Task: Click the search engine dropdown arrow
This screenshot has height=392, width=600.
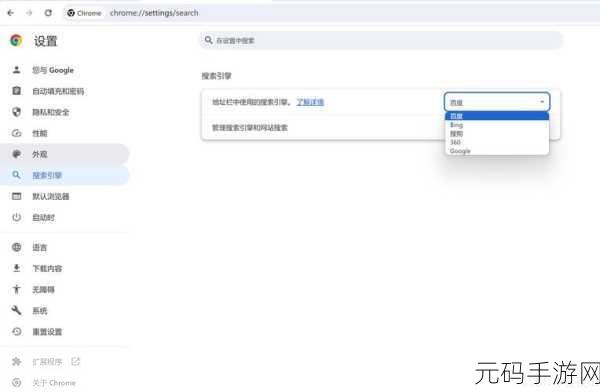Action: tap(542, 101)
